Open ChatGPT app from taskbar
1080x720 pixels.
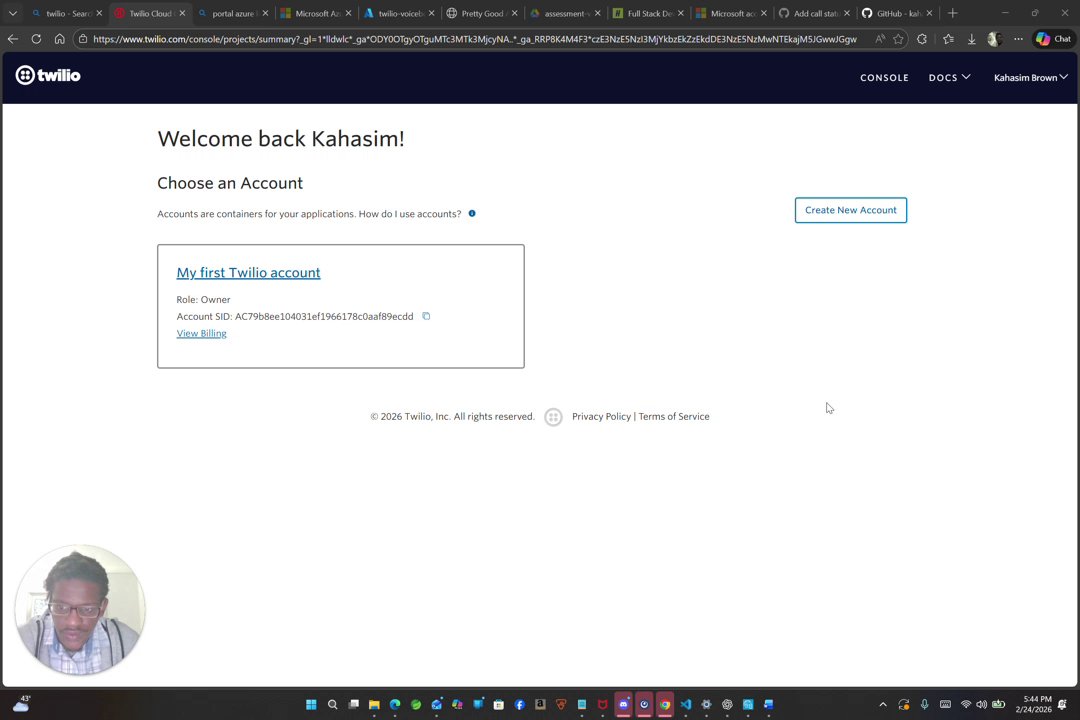pos(727,704)
